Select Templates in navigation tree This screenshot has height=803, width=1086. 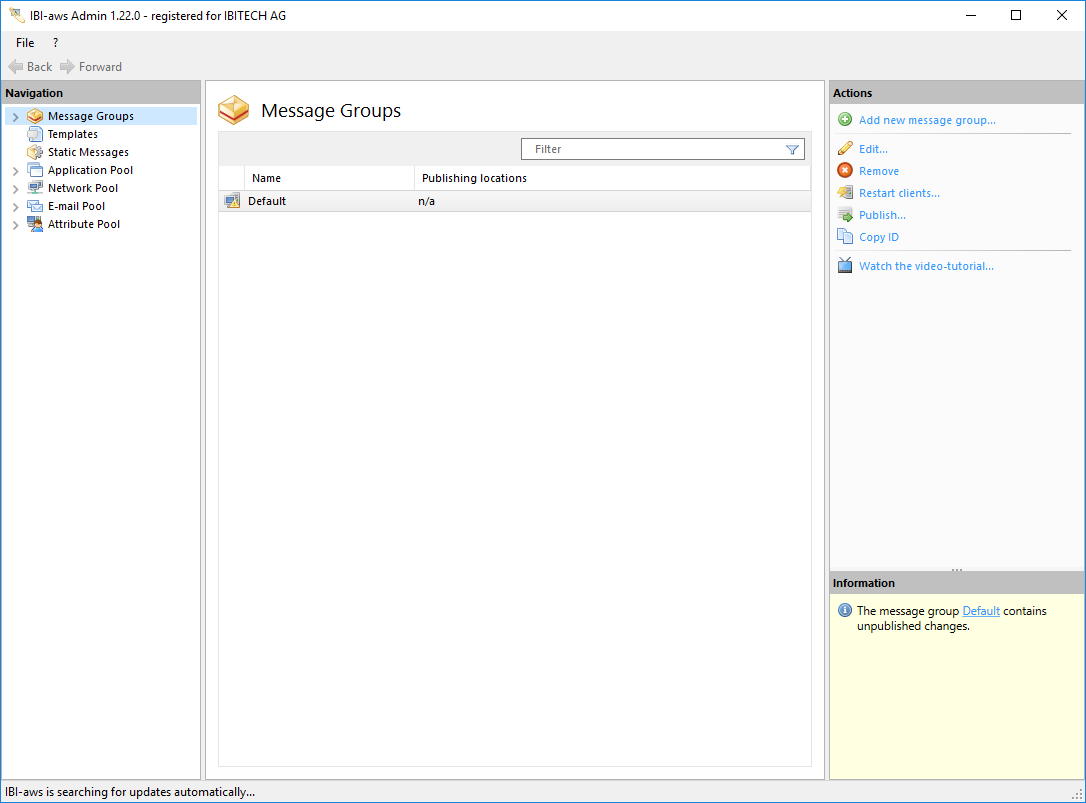[x=72, y=134]
